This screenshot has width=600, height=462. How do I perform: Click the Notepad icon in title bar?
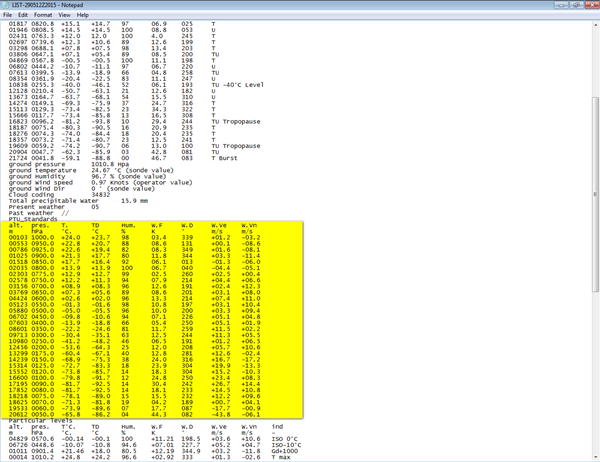7,5
